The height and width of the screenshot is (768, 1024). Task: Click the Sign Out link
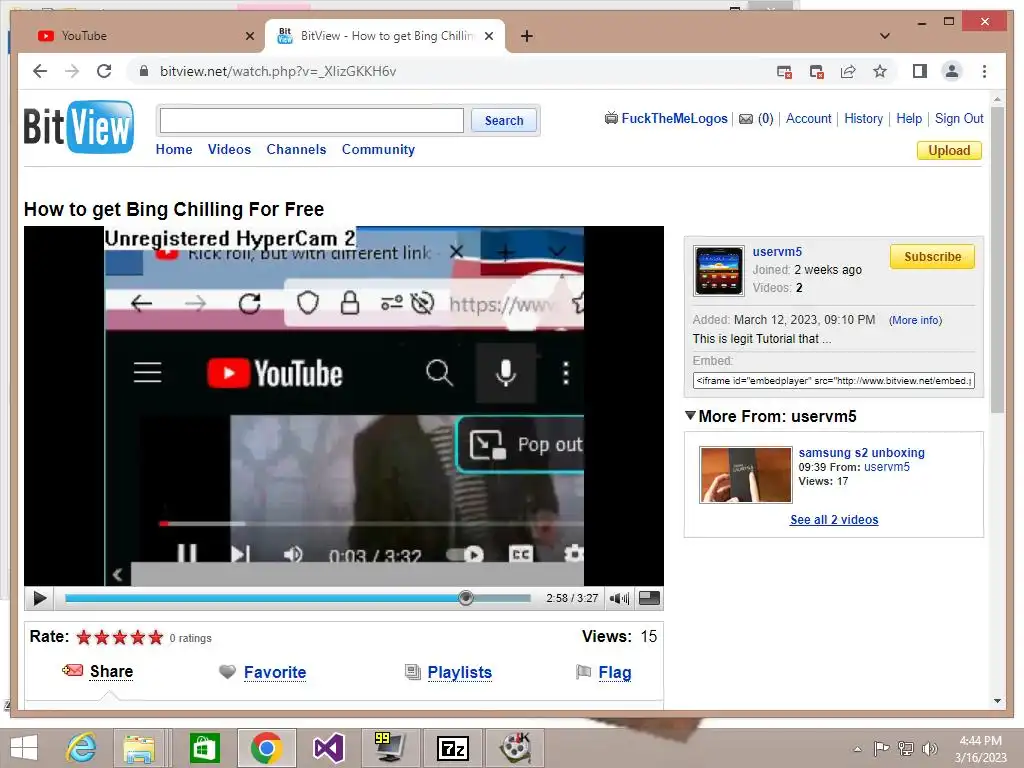tap(959, 118)
